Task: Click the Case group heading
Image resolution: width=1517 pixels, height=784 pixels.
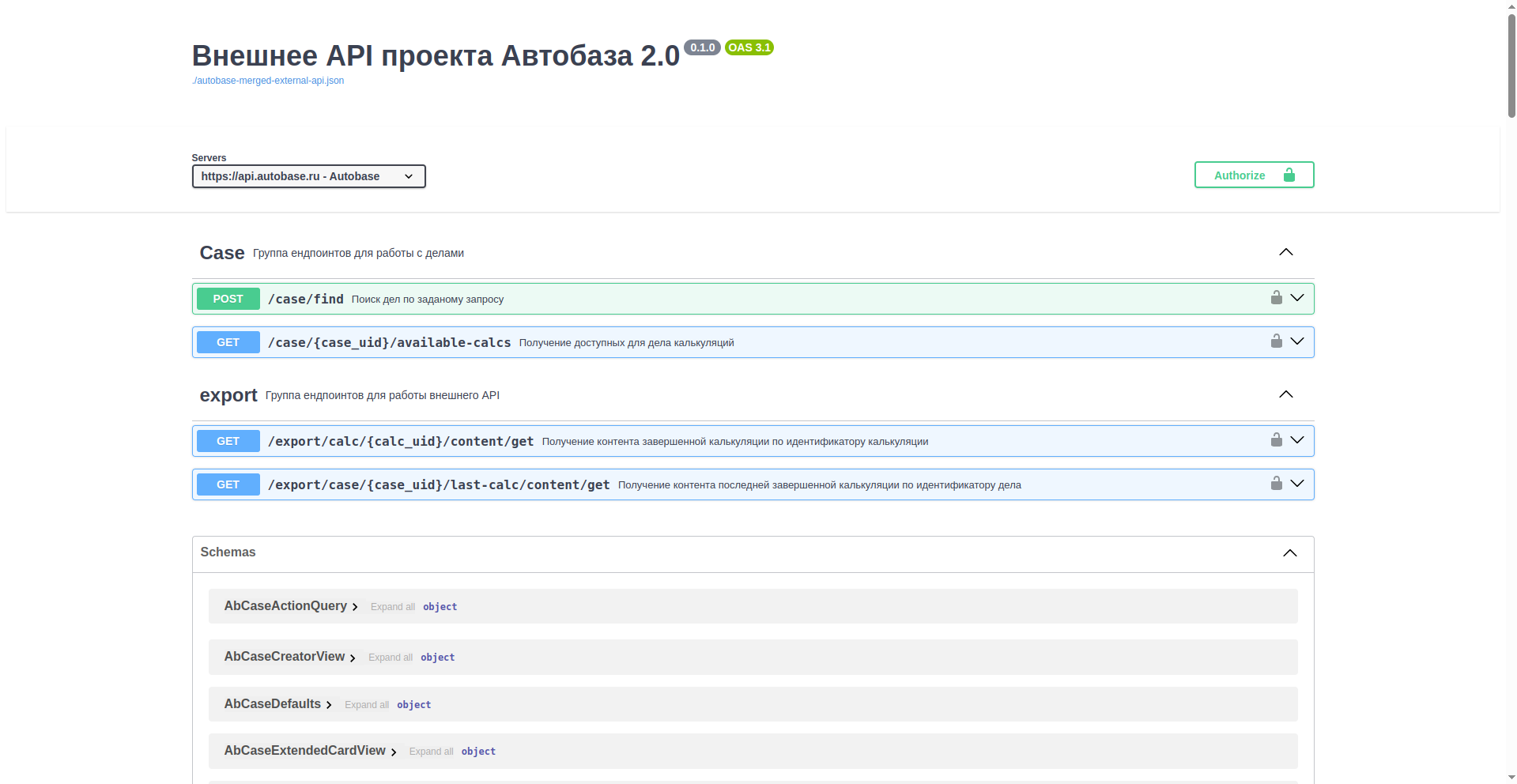Action: [222, 253]
